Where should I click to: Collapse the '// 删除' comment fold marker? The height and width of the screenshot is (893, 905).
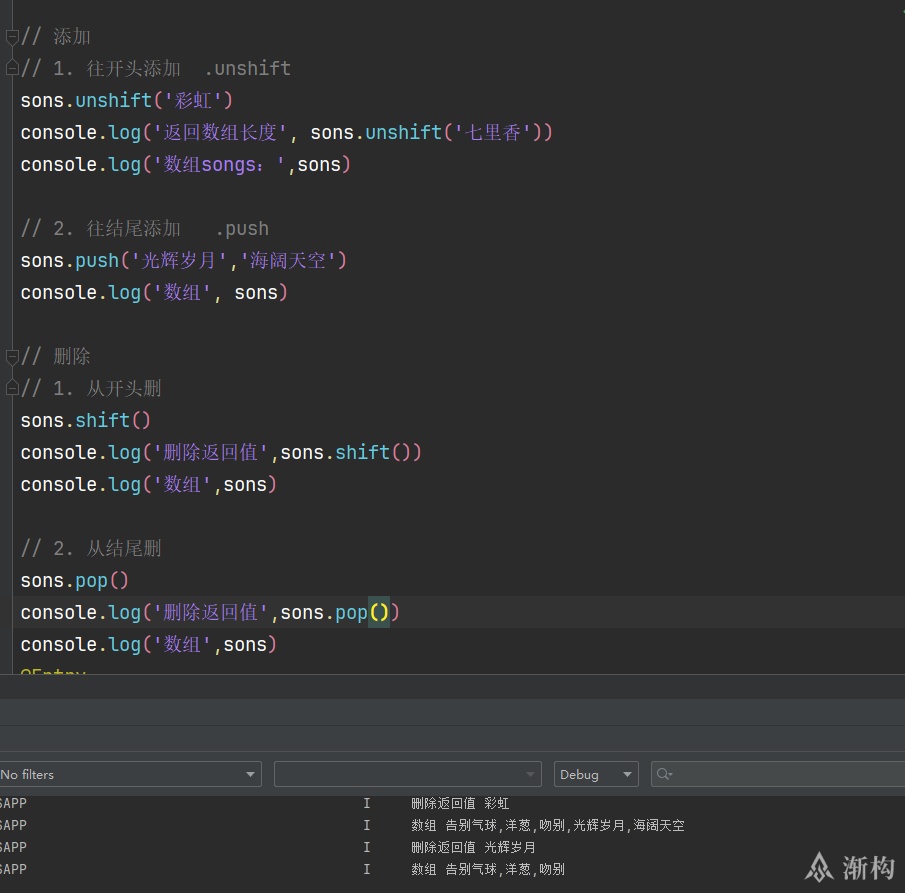click(x=12, y=357)
